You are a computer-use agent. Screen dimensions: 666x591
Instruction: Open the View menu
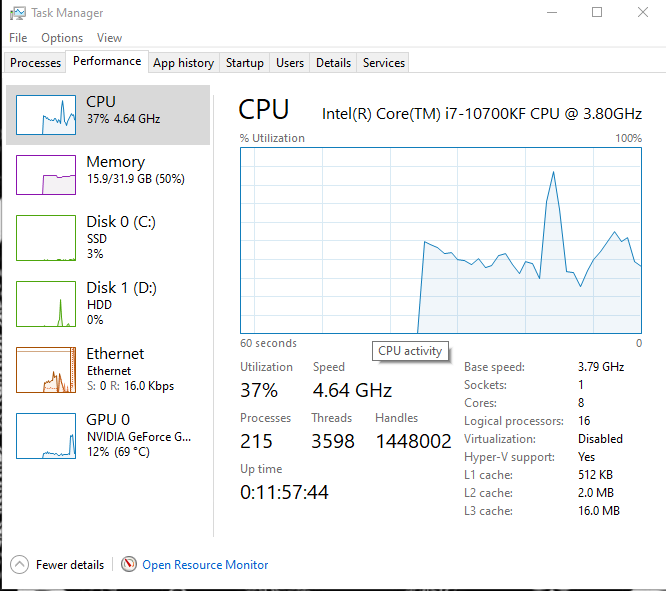(x=110, y=38)
